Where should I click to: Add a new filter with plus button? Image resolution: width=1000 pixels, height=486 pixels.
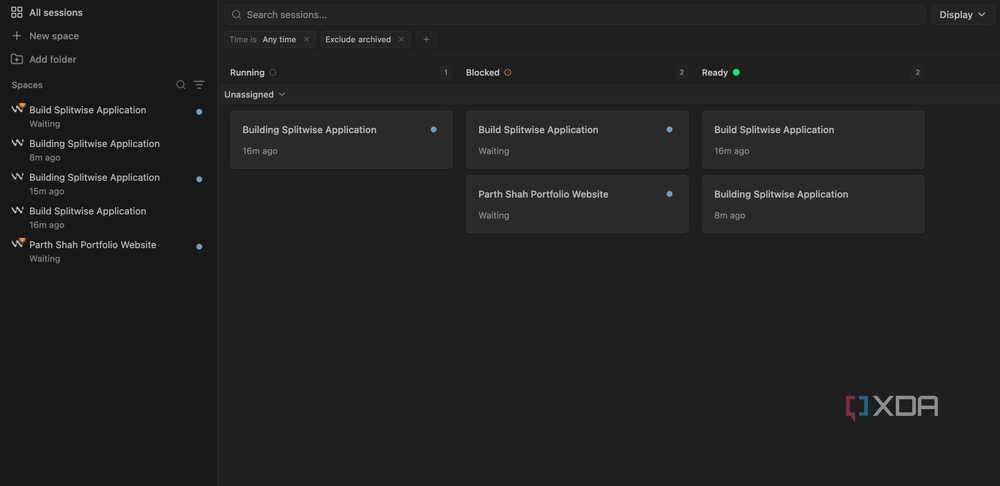[x=427, y=40]
